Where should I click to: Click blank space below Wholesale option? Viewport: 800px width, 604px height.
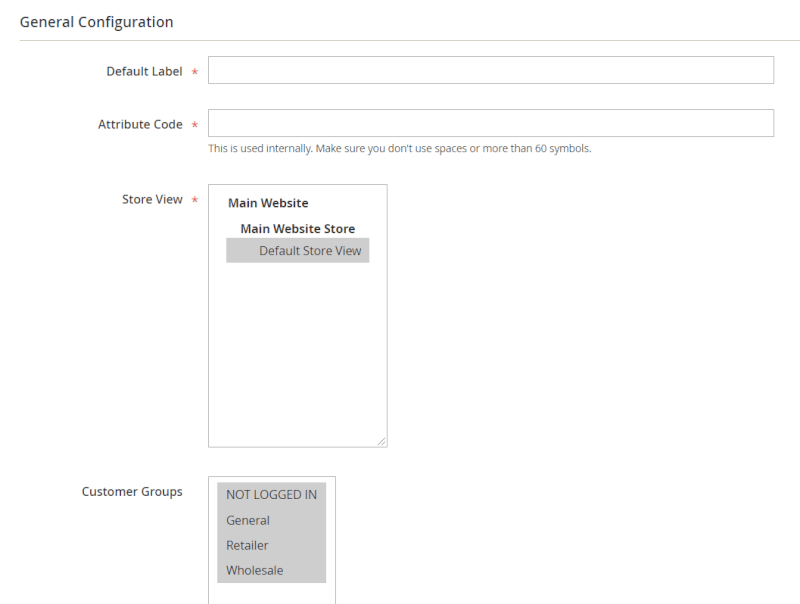pyautogui.click(x=271, y=593)
